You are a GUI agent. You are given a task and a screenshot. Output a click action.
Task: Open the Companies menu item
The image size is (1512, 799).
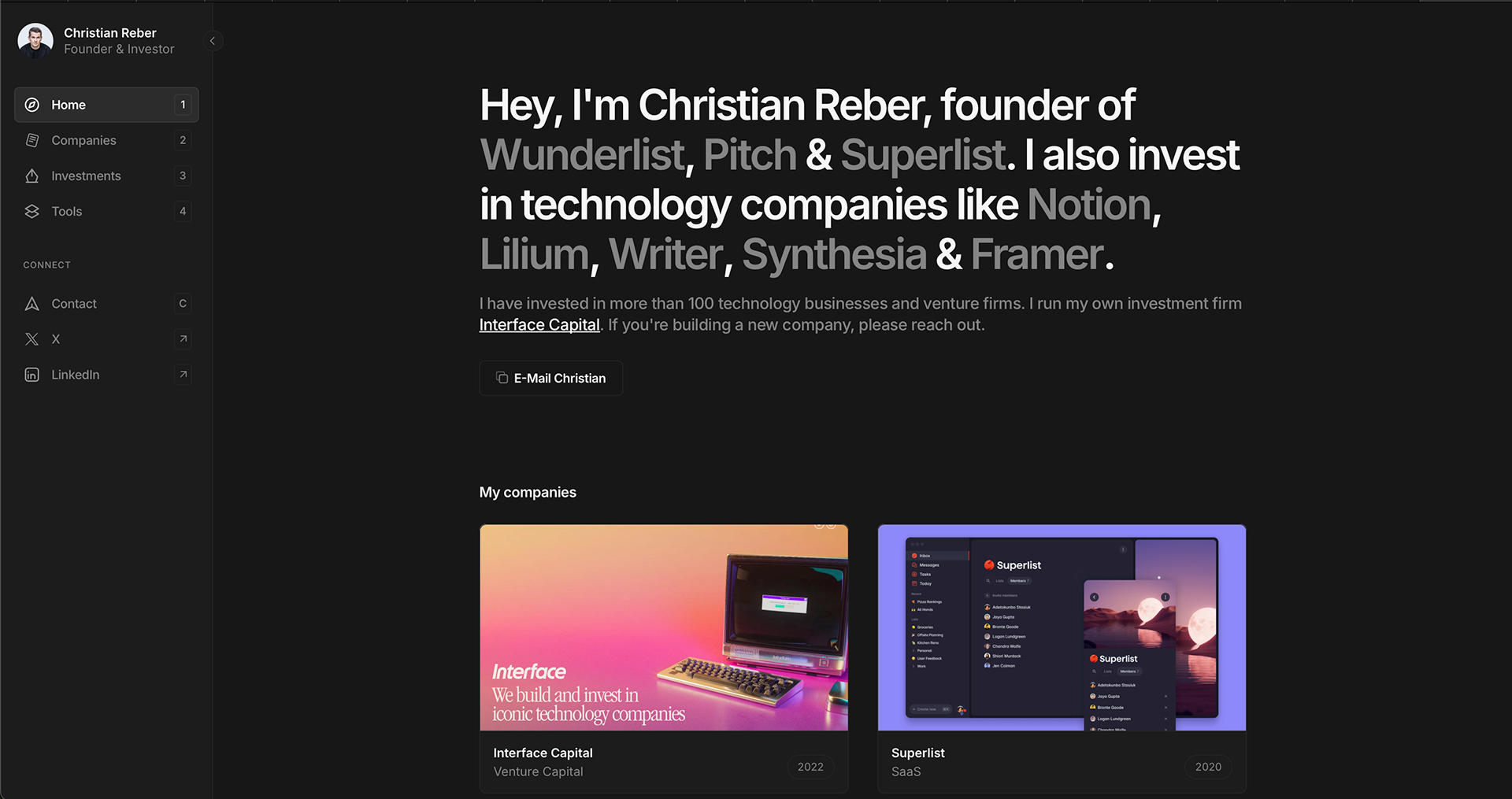(106, 140)
